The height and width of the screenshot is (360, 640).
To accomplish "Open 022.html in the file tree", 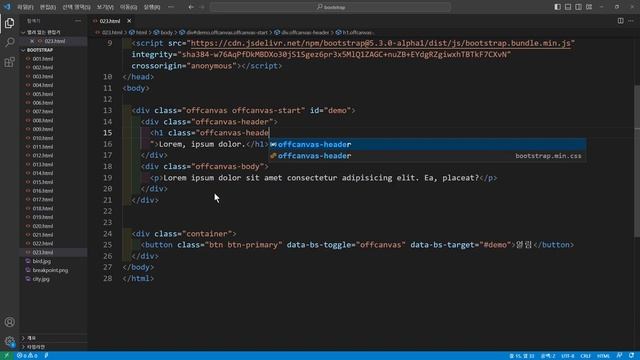I will 53,244.
